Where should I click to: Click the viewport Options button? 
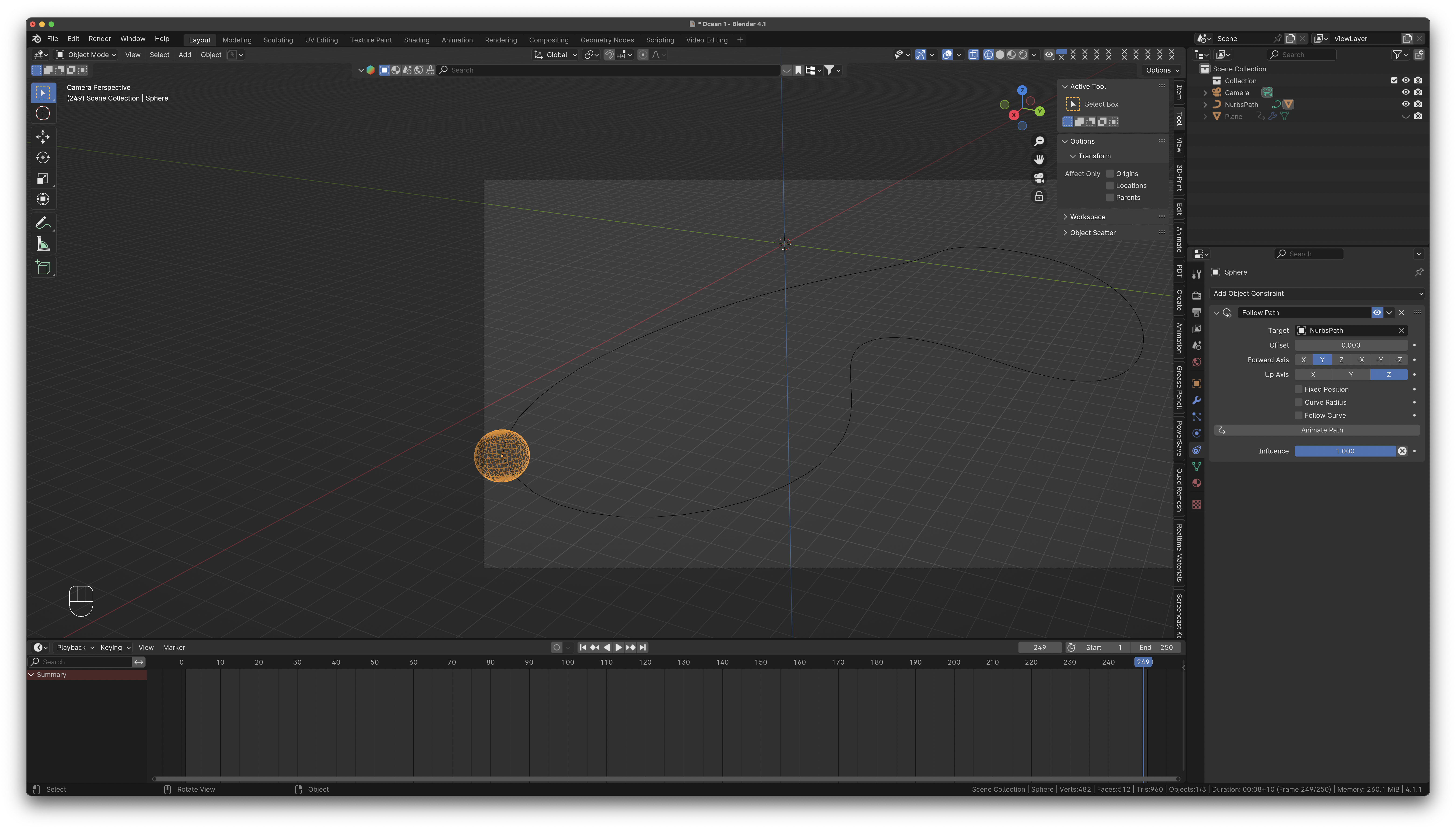tap(1162, 70)
